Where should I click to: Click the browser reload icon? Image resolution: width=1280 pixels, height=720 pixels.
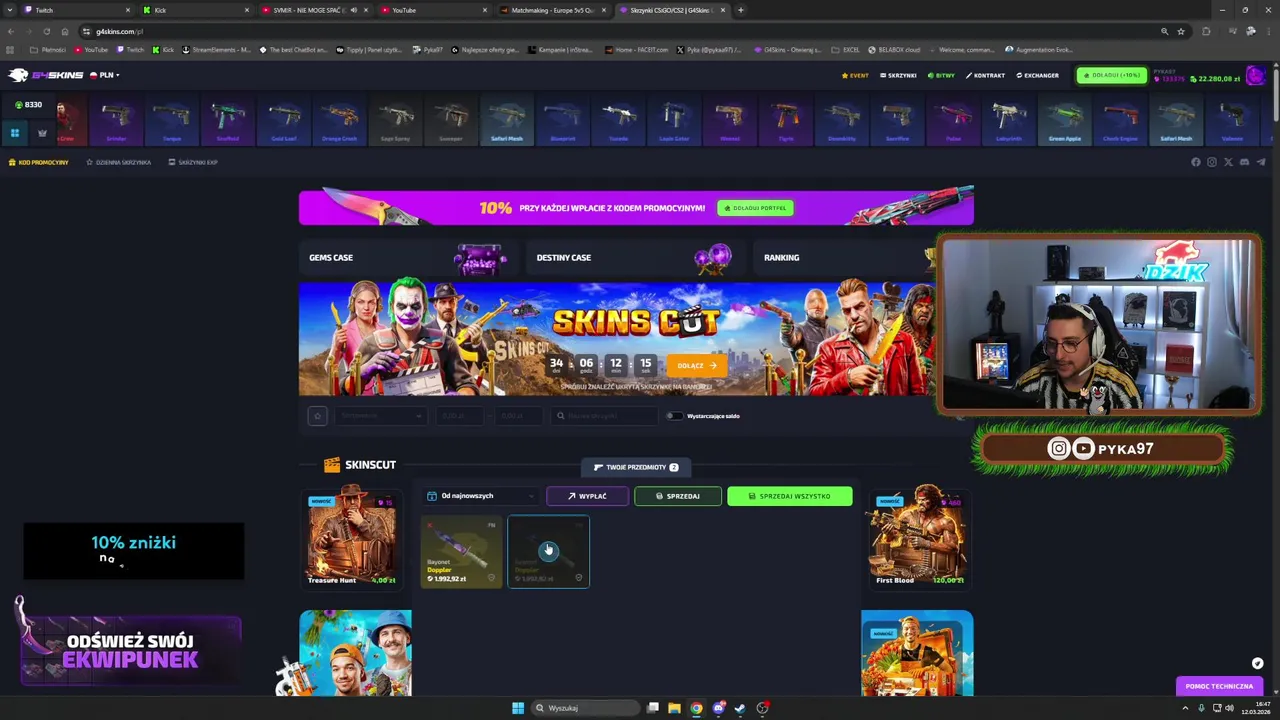click(46, 31)
